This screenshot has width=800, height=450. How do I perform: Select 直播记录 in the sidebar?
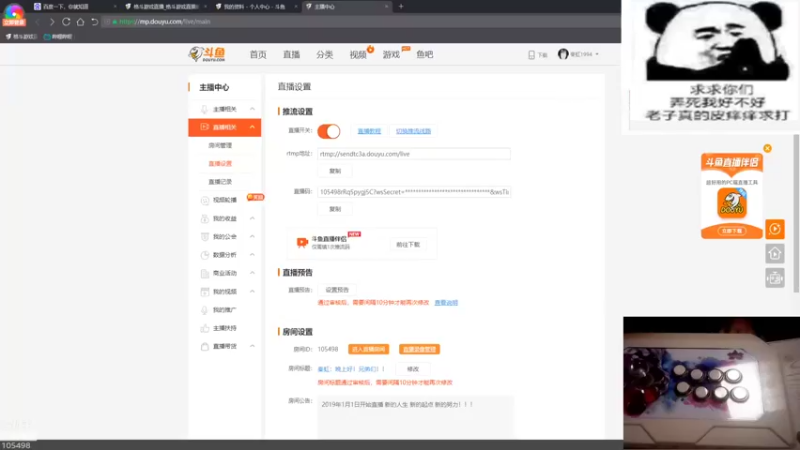tap(220, 182)
